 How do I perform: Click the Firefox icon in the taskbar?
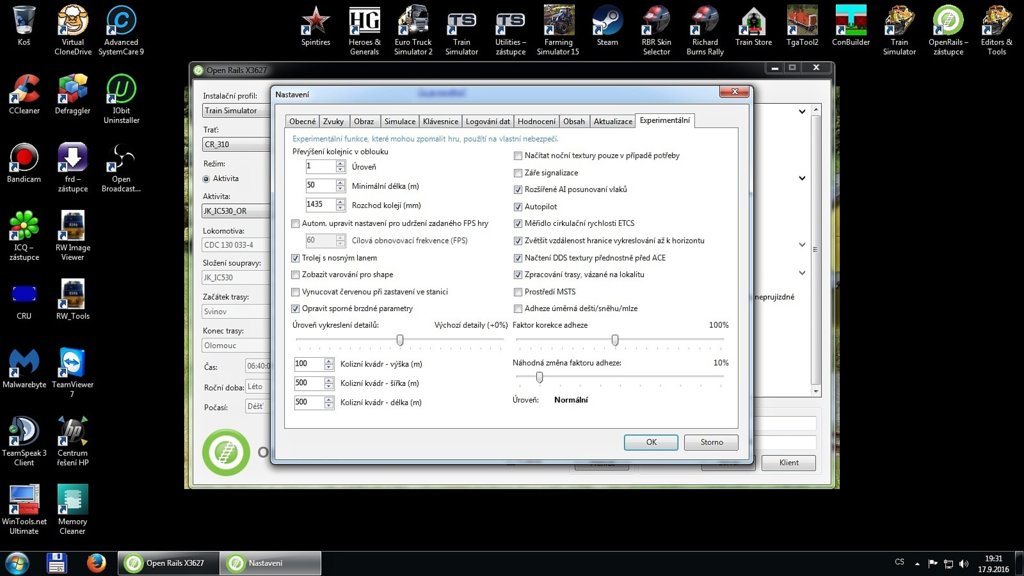pyautogui.click(x=97, y=563)
